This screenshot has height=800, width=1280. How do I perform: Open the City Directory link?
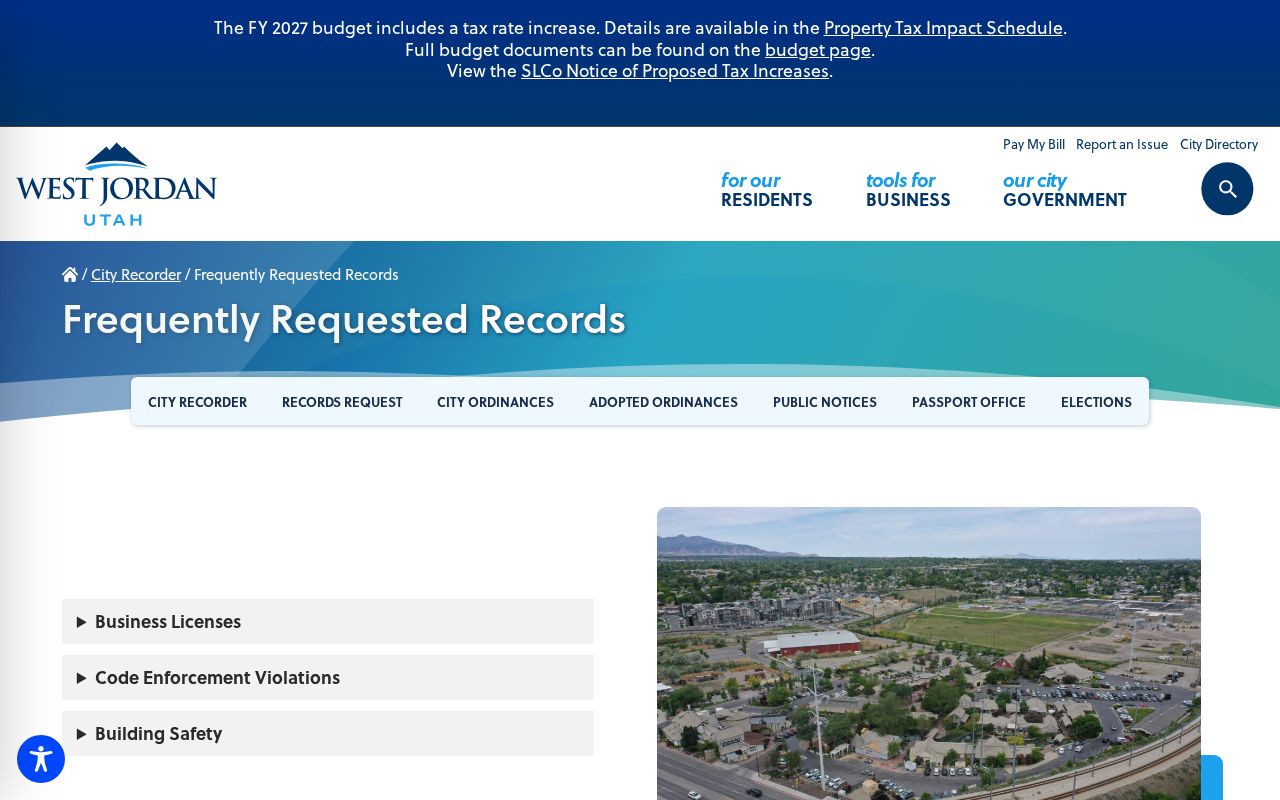[x=1219, y=144]
